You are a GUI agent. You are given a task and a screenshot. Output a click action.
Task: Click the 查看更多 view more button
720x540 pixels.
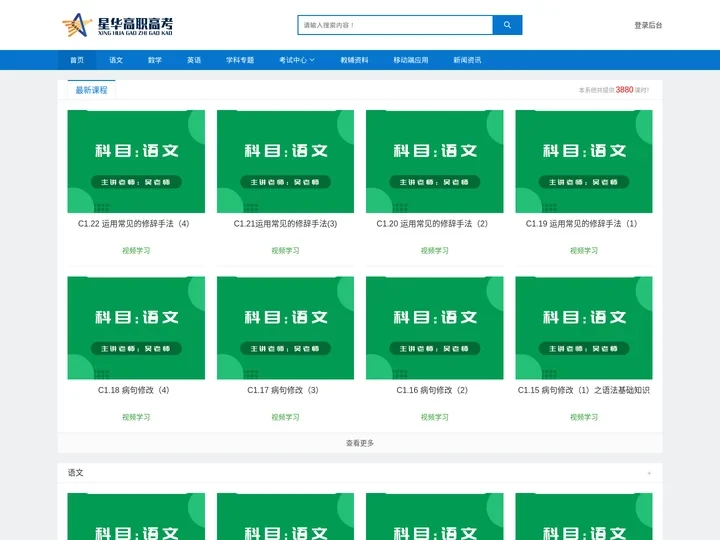pos(360,443)
